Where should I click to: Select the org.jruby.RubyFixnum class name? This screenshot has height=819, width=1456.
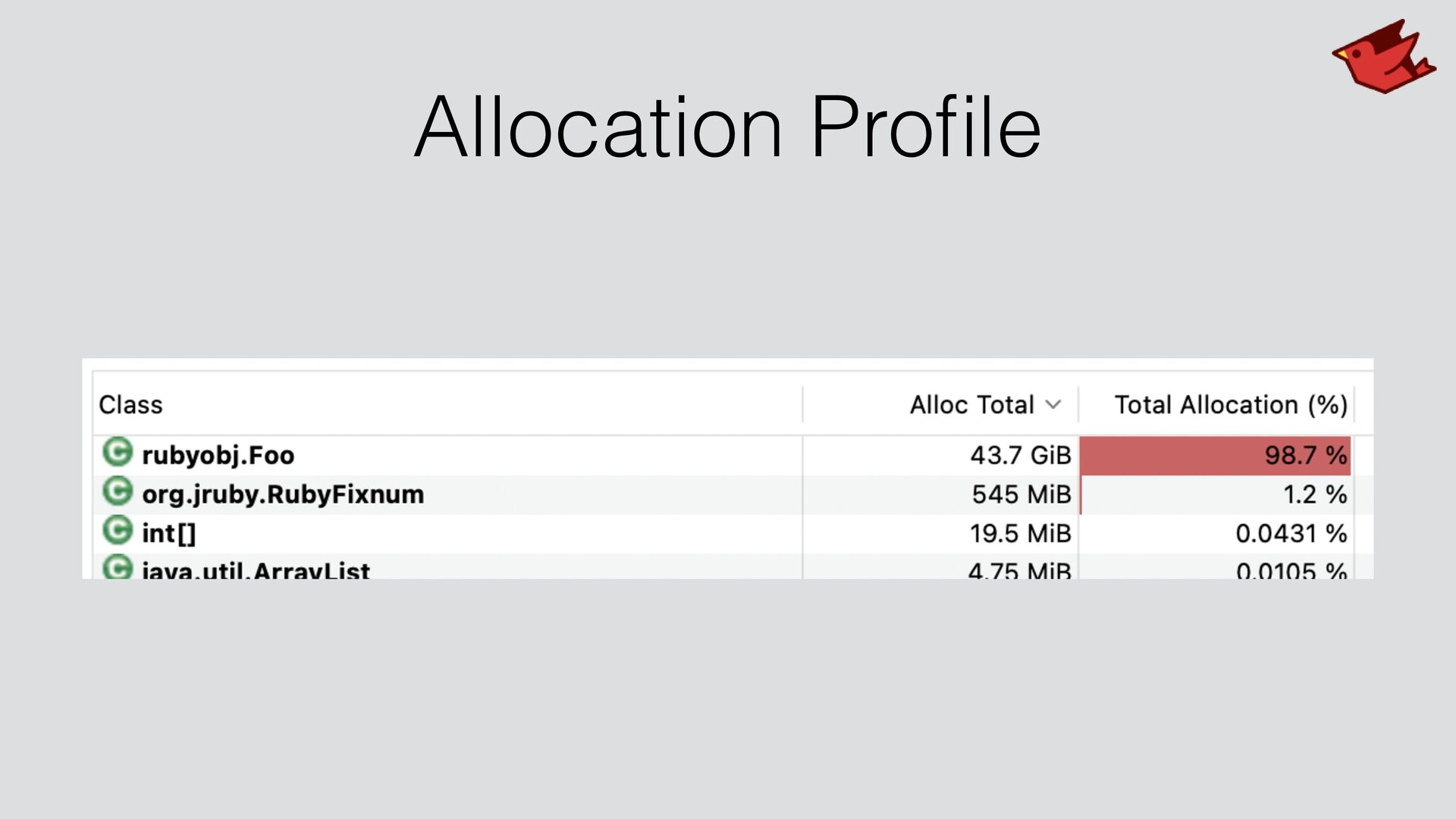pos(283,494)
